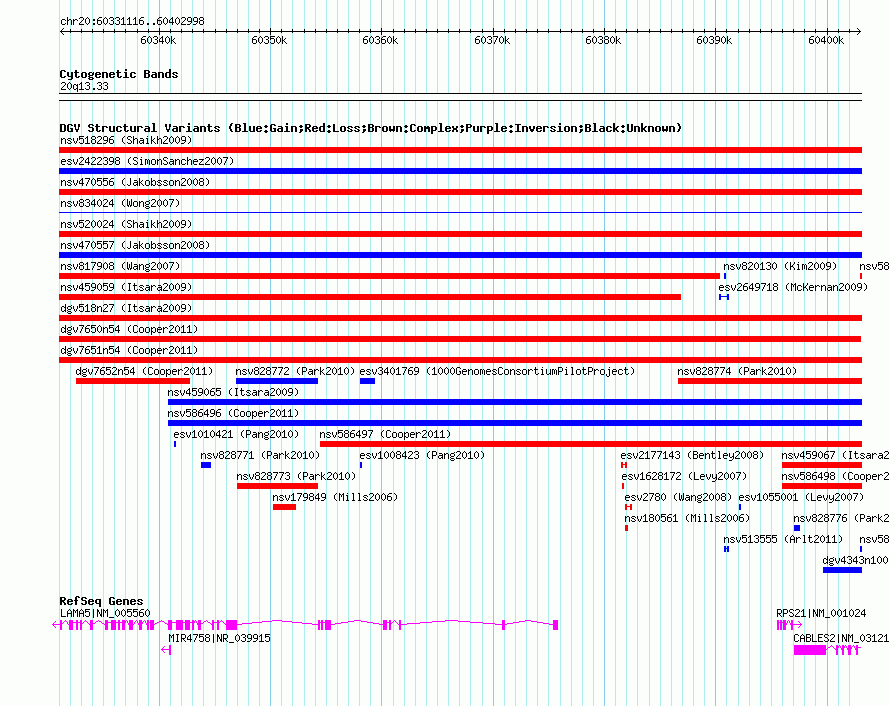The height and width of the screenshot is (706, 890).
Task: Click the esv2780 (Wang2008) red marker
Action: click(x=628, y=507)
